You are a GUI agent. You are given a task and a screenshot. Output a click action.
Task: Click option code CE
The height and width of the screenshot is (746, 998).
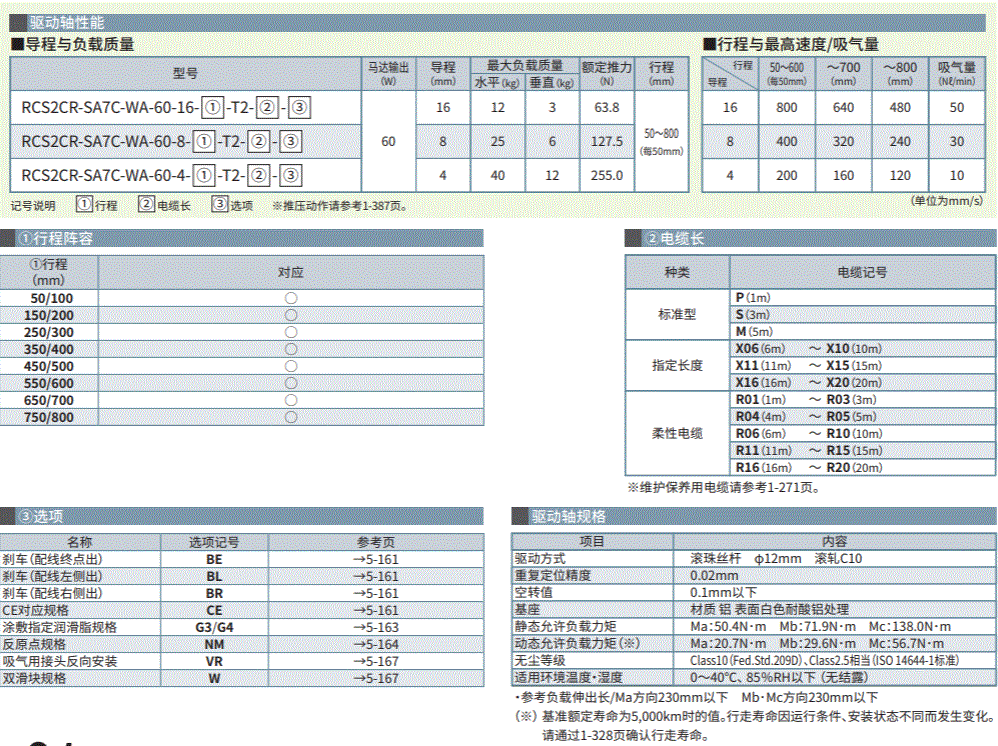(x=214, y=610)
